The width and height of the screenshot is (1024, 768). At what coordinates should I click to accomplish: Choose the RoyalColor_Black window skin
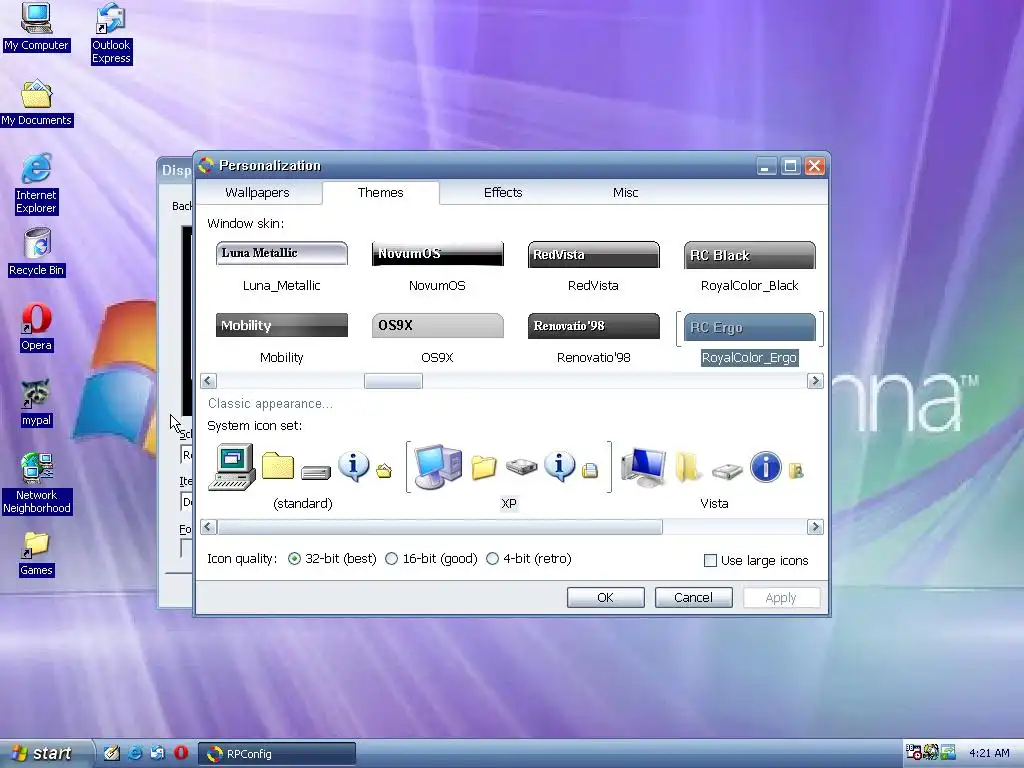tap(750, 266)
